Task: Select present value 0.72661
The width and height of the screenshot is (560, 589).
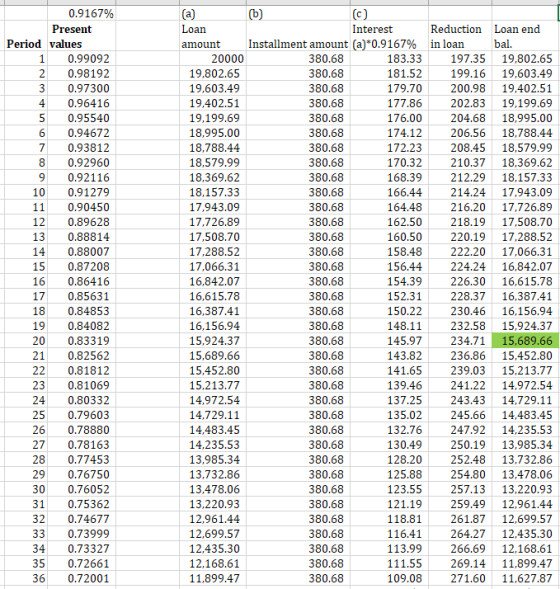Action: pos(89,563)
